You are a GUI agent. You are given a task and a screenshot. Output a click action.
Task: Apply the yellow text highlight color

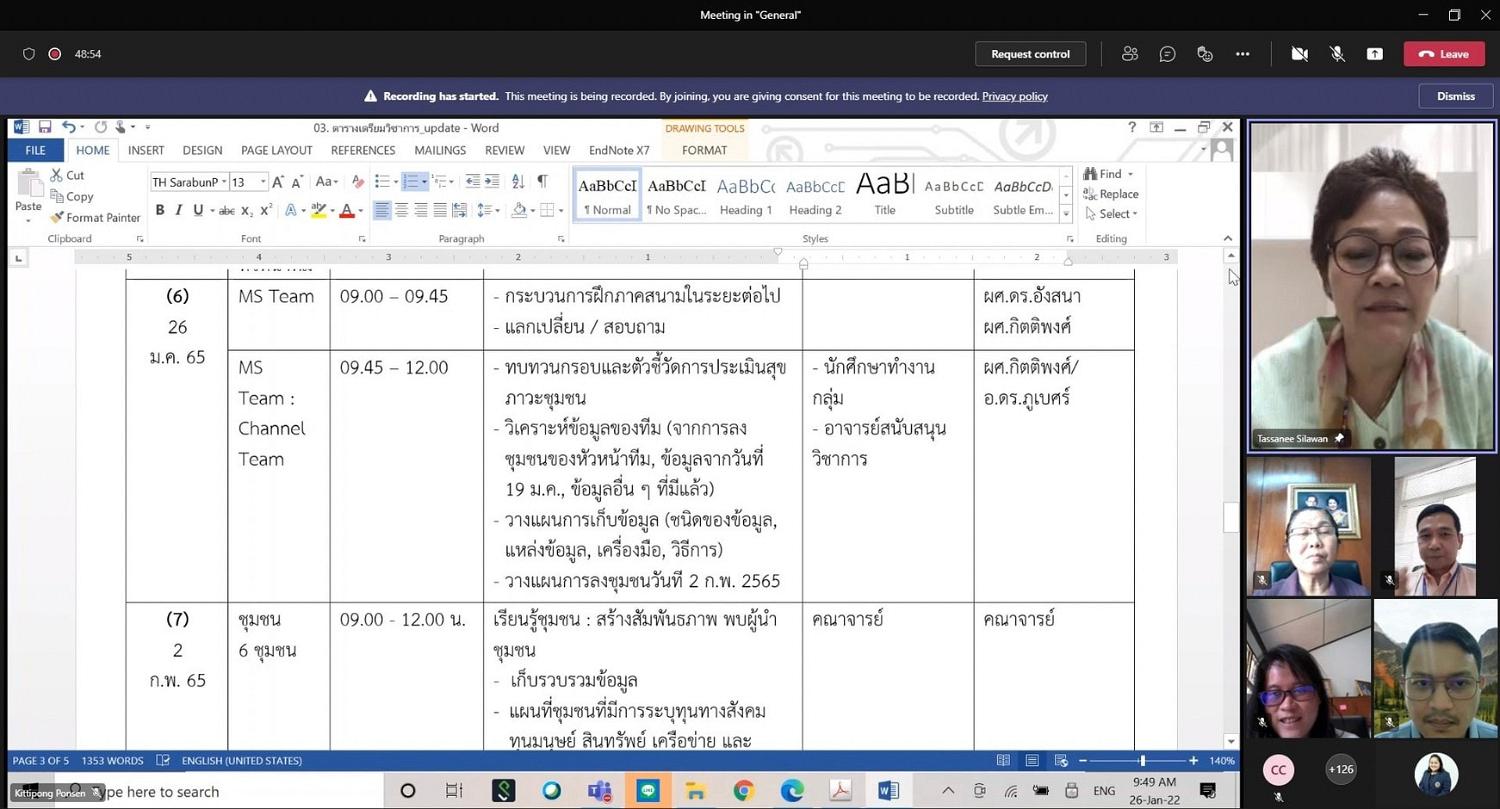(x=318, y=210)
